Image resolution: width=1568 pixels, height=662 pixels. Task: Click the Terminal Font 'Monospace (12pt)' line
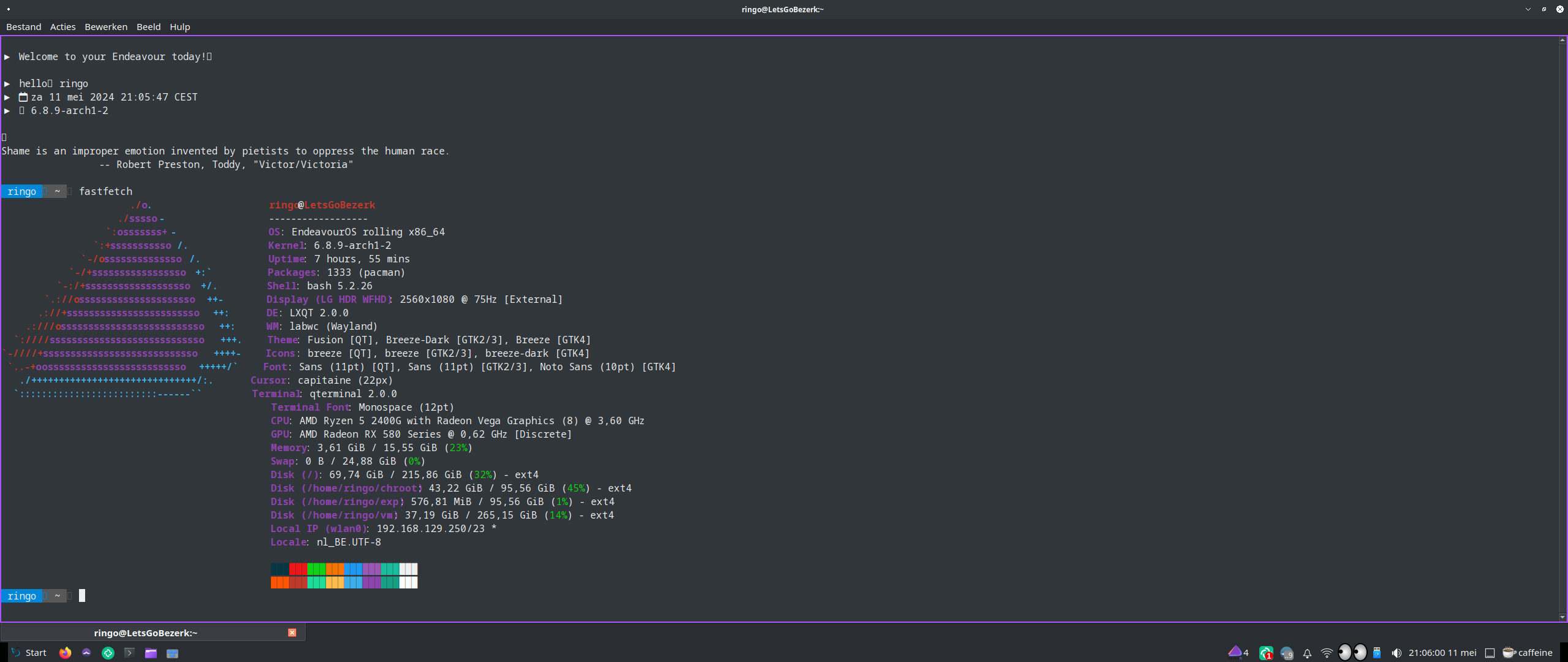363,407
